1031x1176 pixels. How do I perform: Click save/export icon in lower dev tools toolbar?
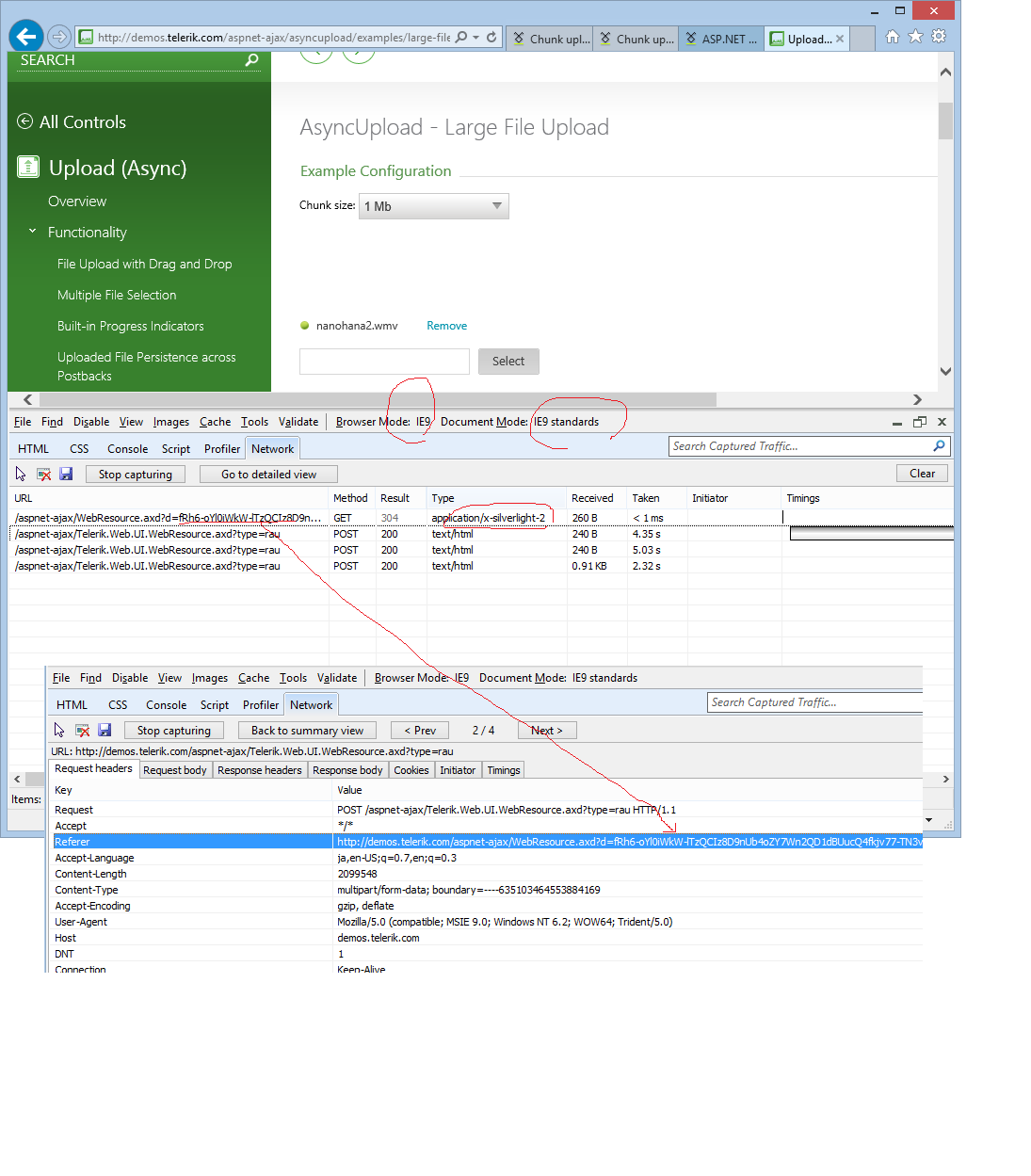105,730
